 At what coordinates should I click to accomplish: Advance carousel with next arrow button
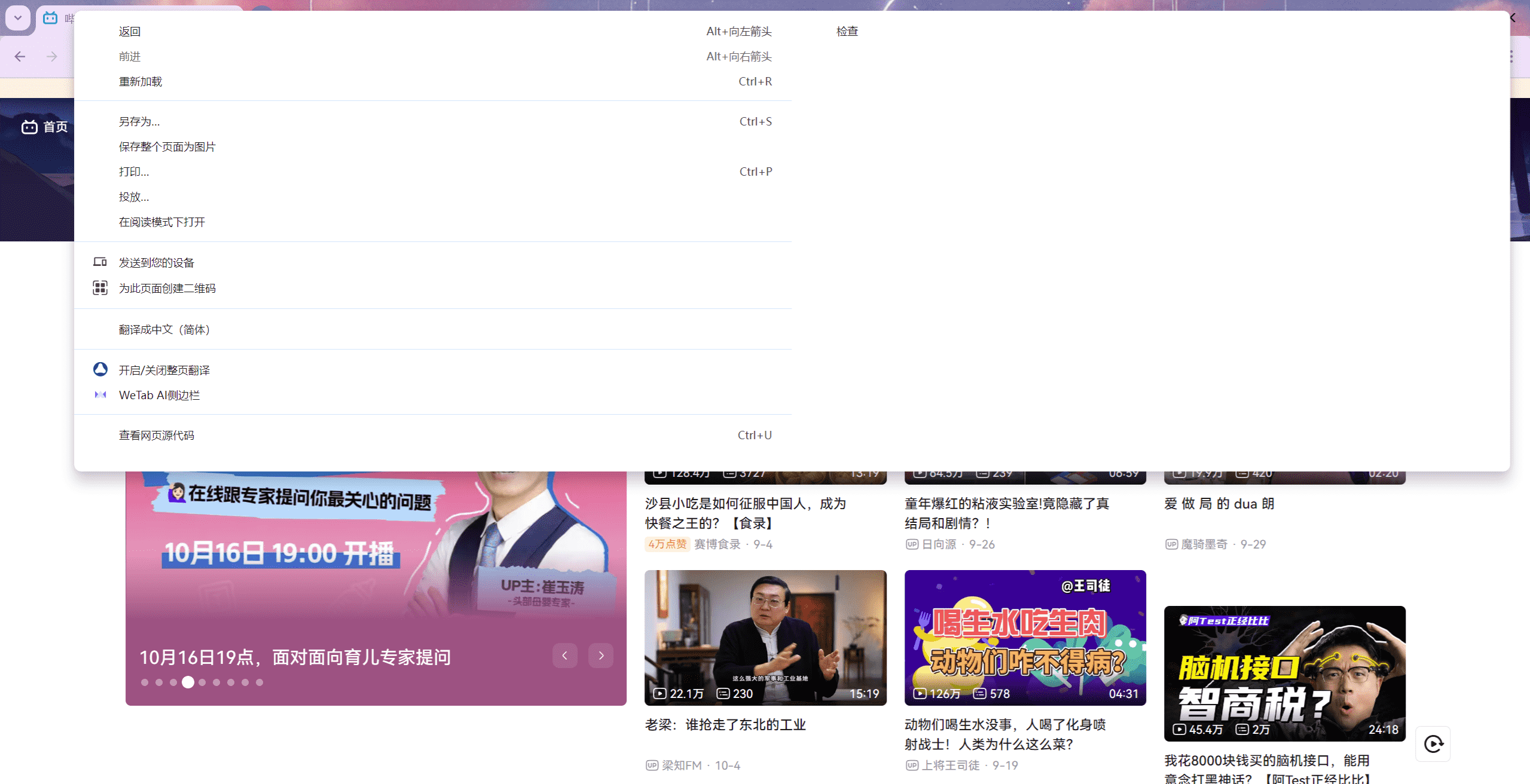click(x=601, y=656)
